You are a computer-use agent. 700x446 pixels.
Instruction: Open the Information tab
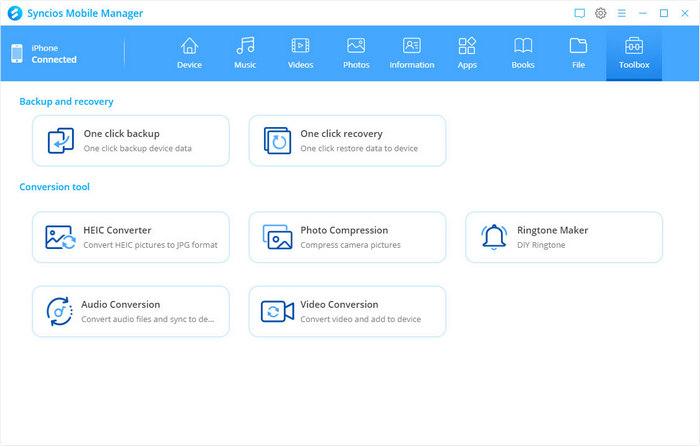click(x=412, y=53)
